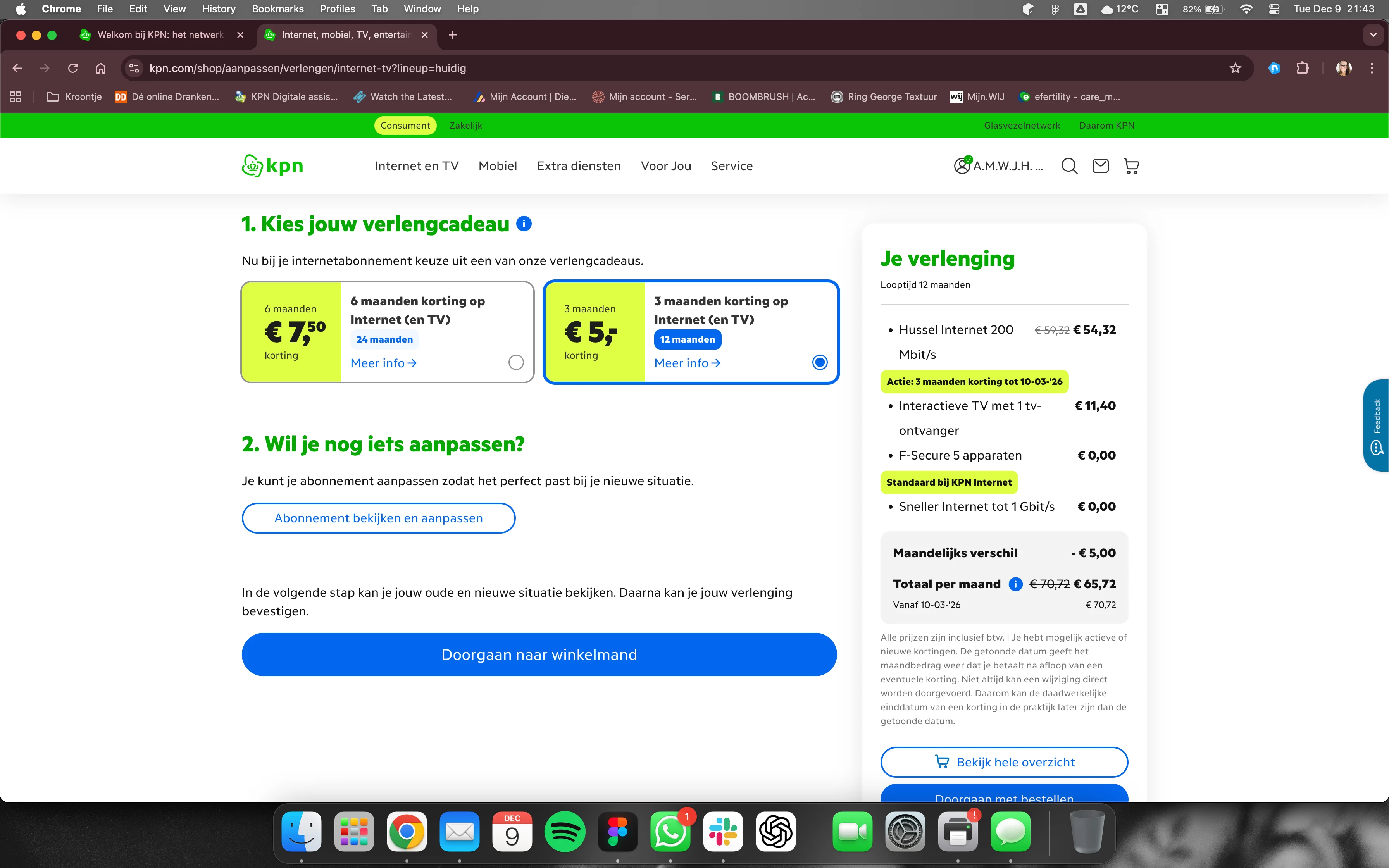Select the 3 maanden korting radio button

(820, 362)
